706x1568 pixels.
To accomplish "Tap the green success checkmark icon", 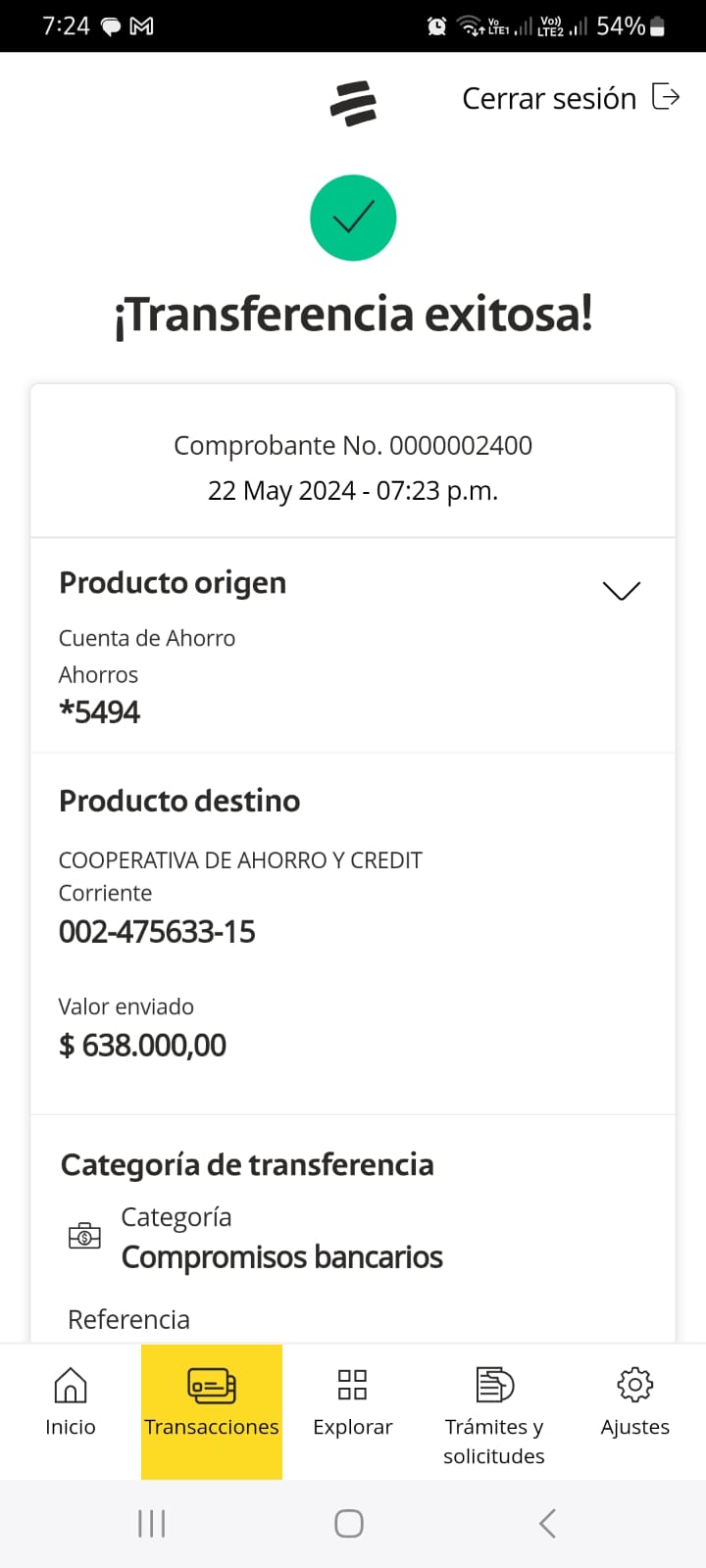I will click(353, 218).
